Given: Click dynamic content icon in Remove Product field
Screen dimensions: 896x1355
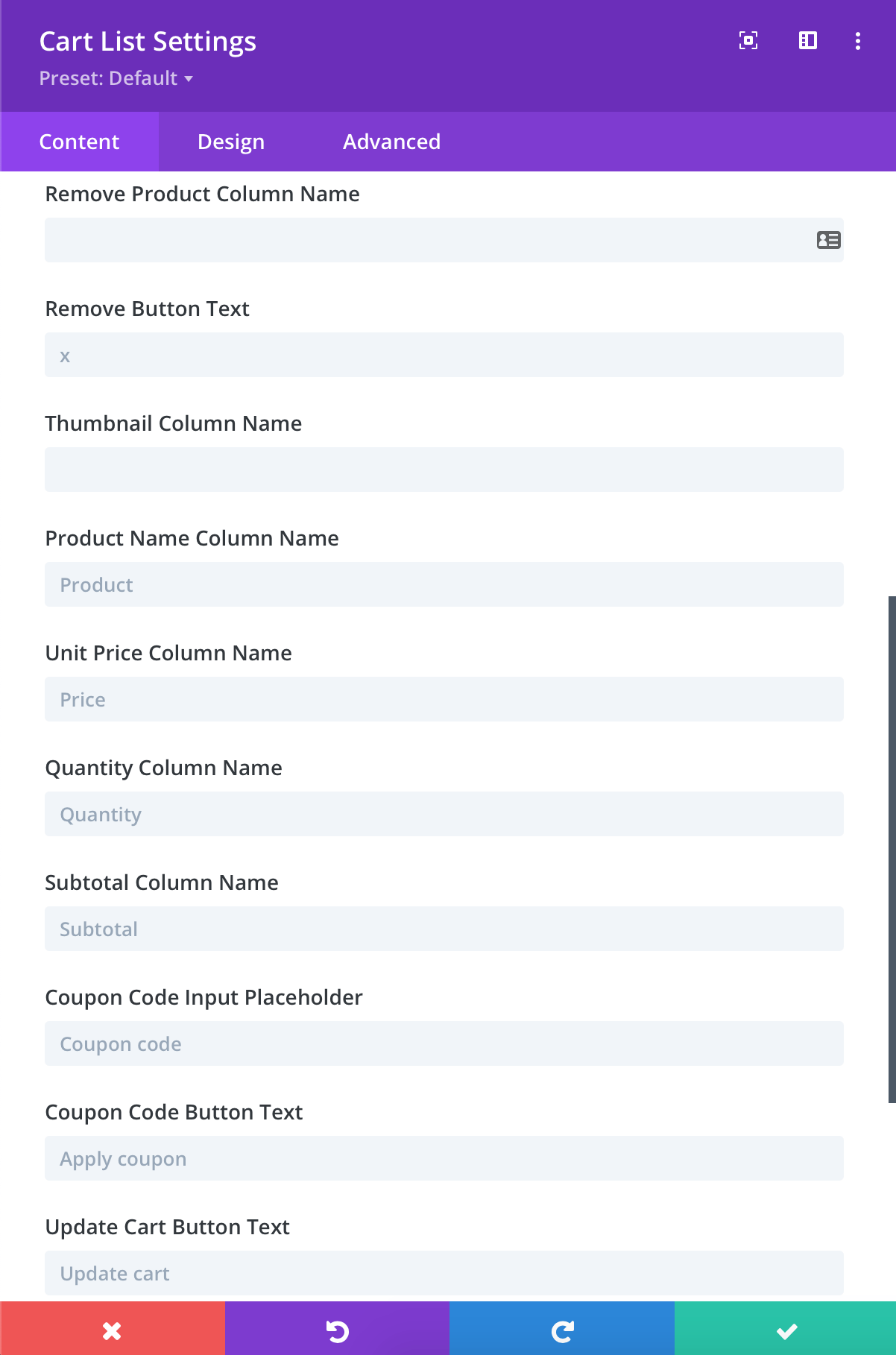Looking at the screenshot, I should pyautogui.click(x=828, y=240).
